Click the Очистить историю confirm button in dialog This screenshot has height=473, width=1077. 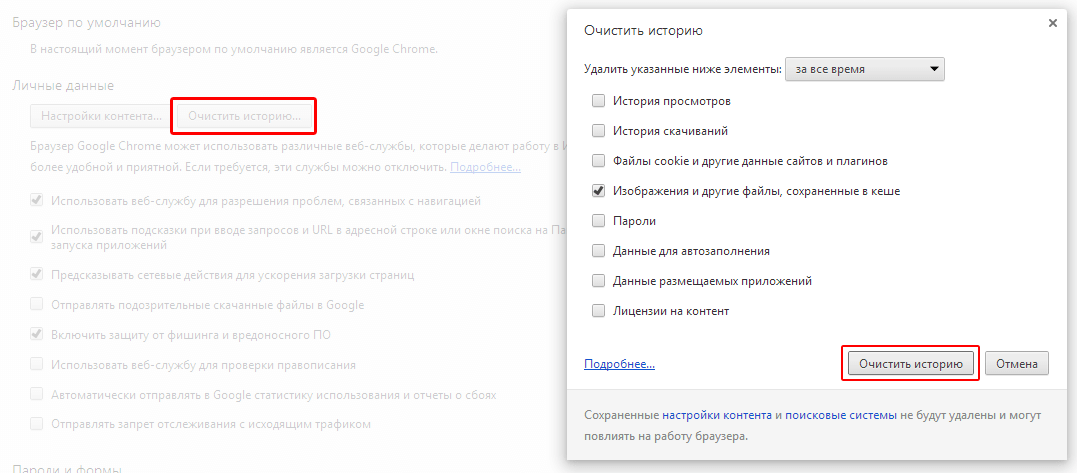[909, 364]
